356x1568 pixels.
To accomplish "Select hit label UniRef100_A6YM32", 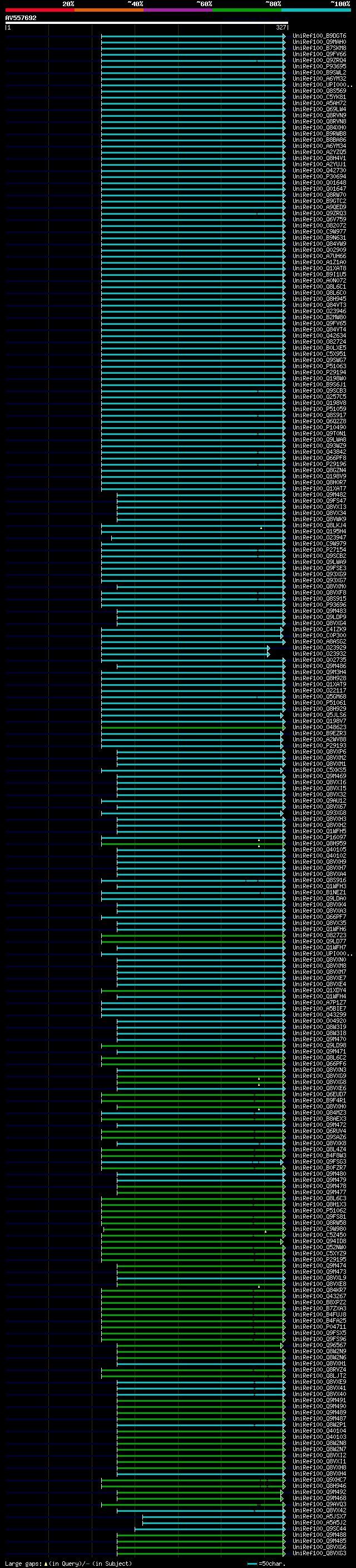I will click(x=319, y=78).
